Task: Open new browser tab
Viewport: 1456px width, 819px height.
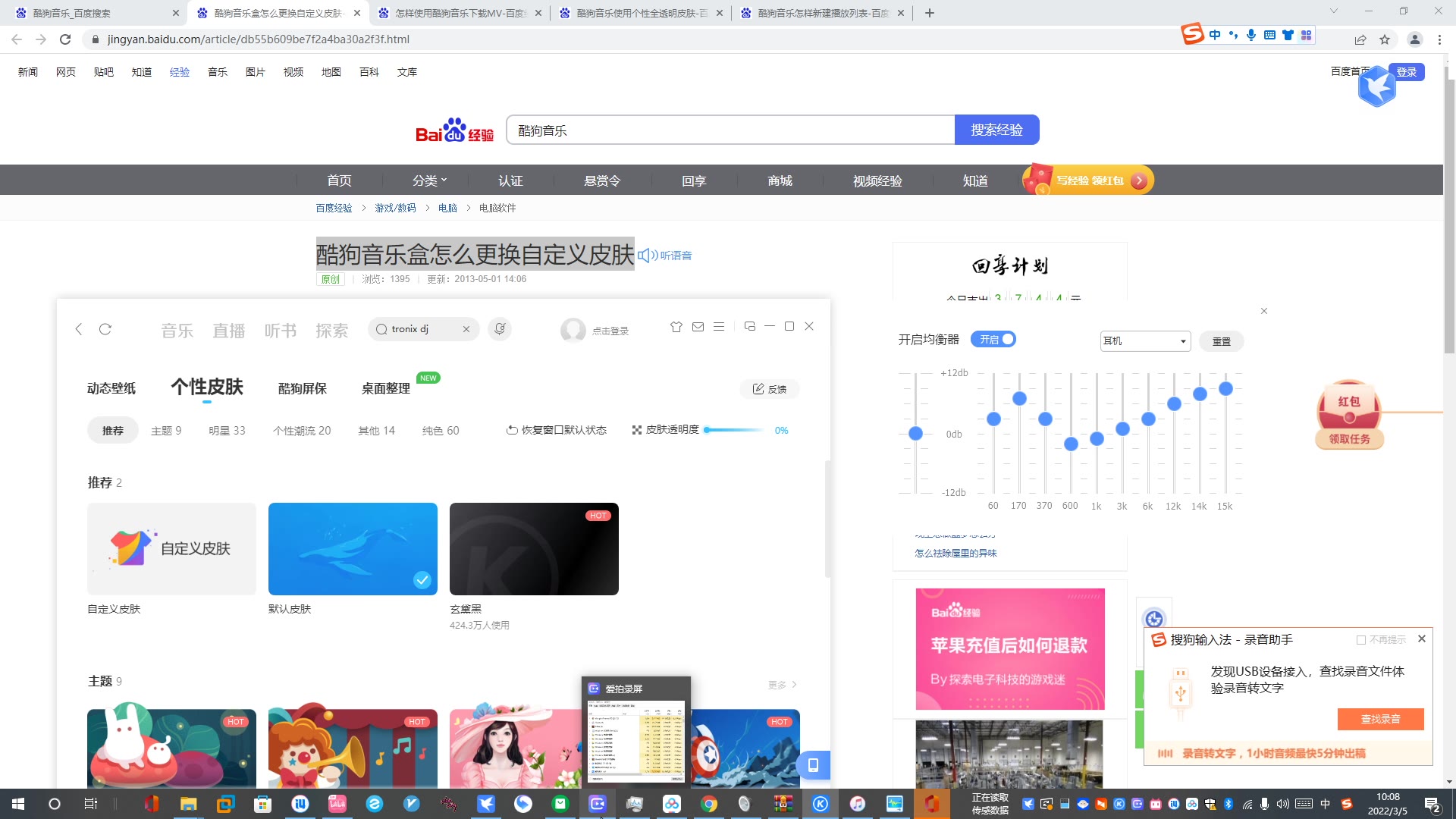Action: pos(930,13)
